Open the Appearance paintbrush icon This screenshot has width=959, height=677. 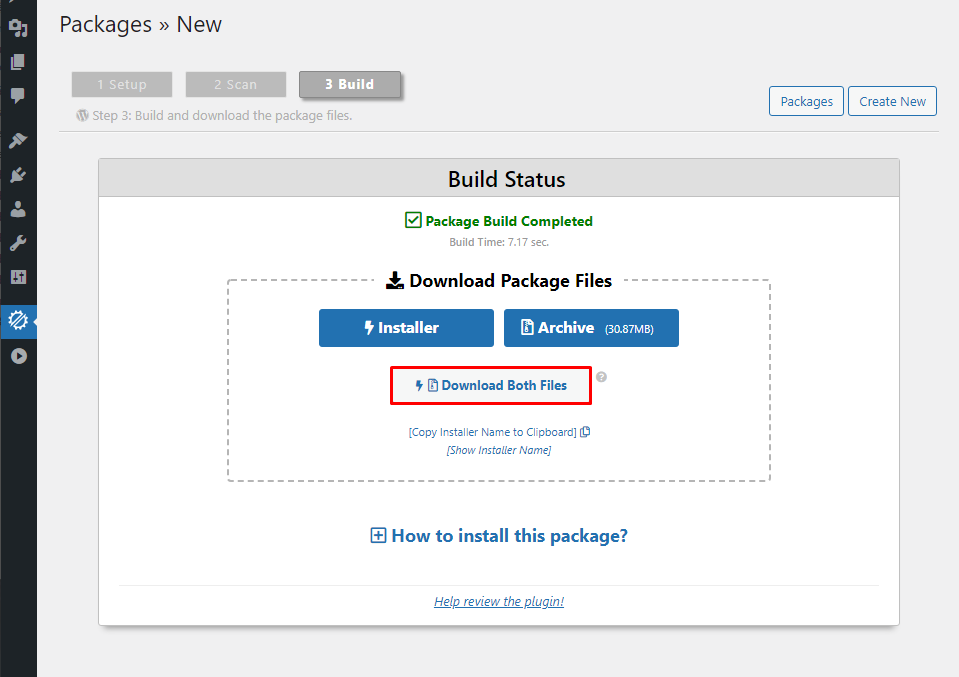[x=18, y=141]
